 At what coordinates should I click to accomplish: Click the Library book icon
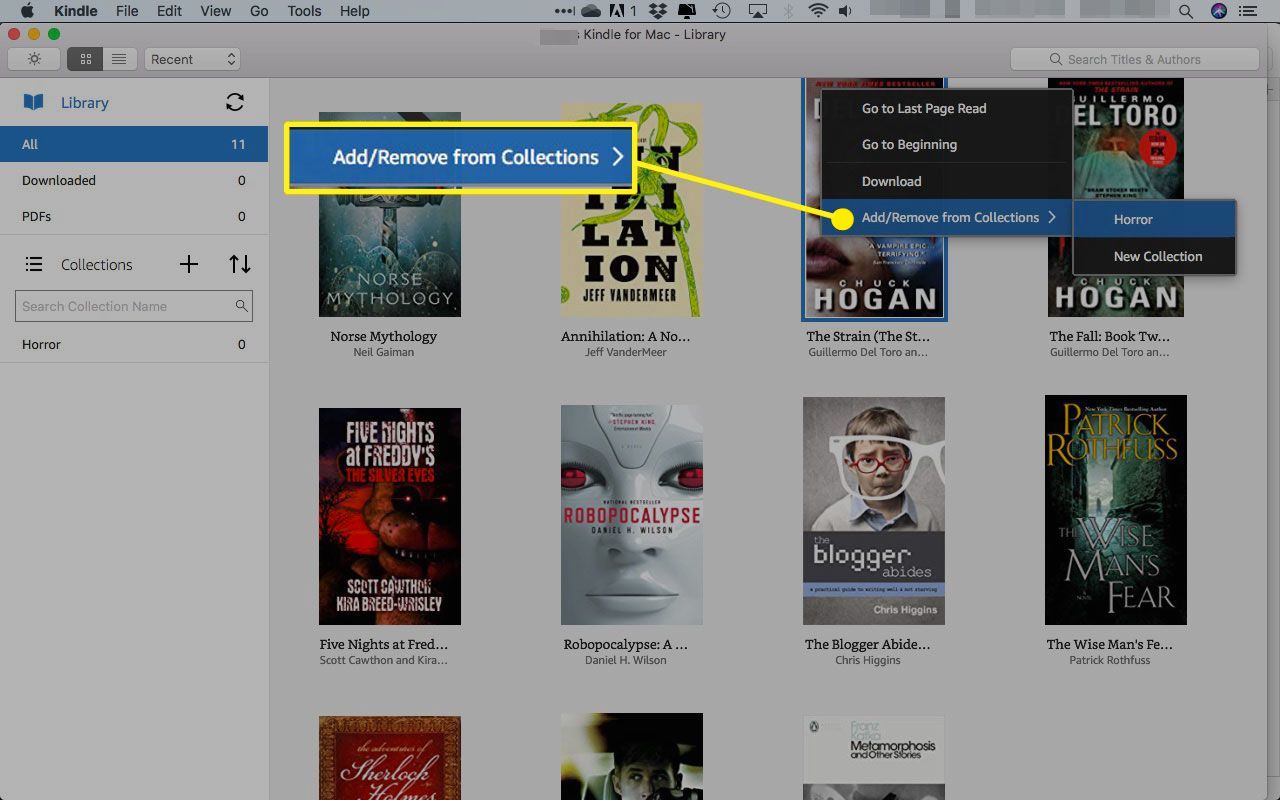coord(34,102)
